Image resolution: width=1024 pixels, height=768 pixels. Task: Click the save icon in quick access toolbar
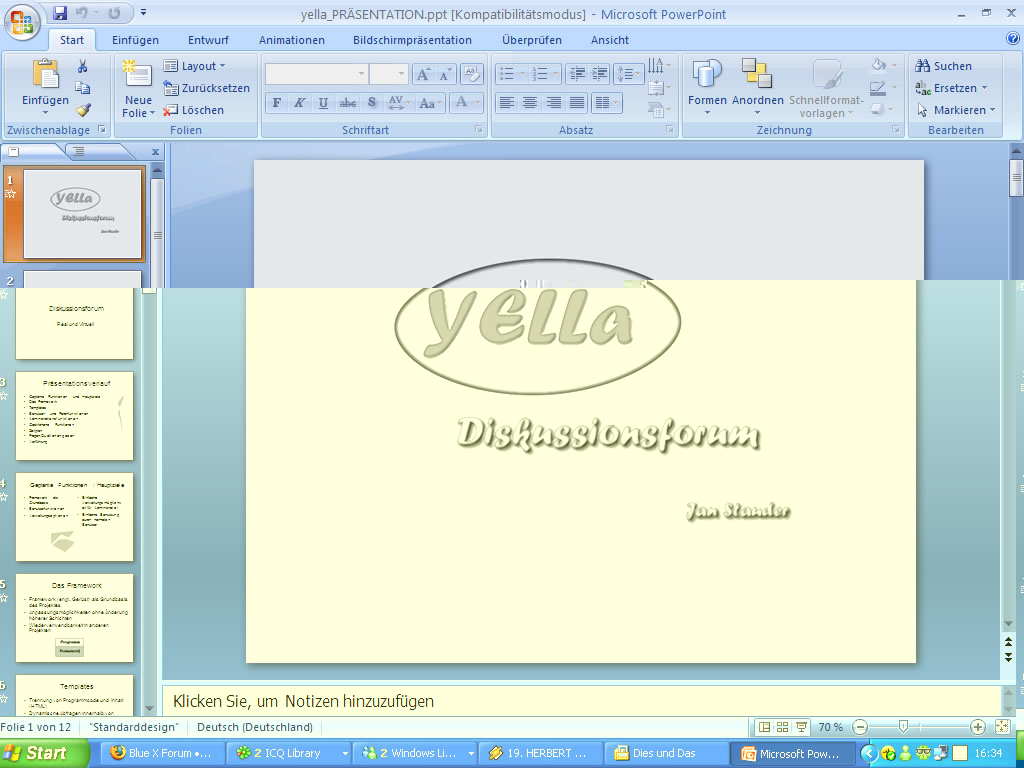(x=60, y=14)
